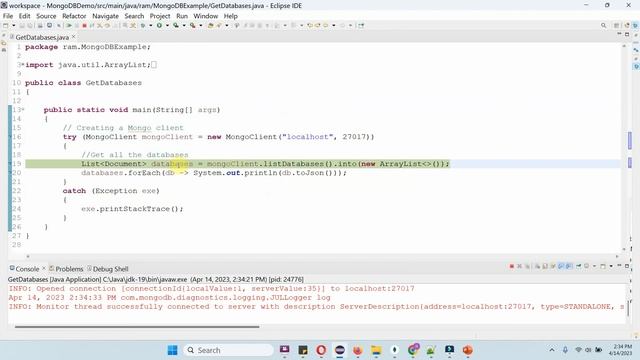Open the Run button dropdown arrow
Image resolution: width=640 pixels, height=360 pixels.
tap(167, 25)
